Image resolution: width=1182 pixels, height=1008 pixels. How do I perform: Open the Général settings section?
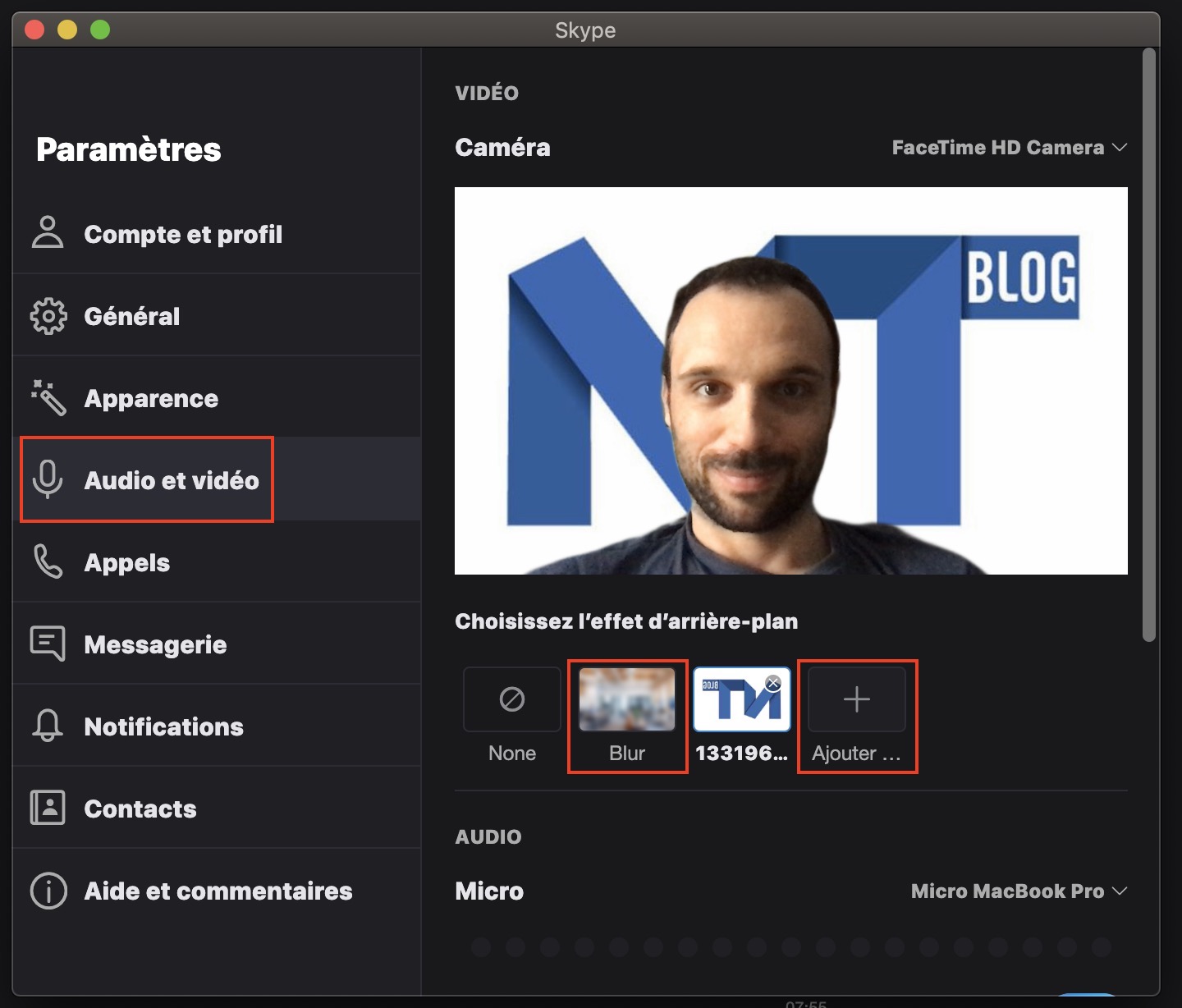pos(132,316)
